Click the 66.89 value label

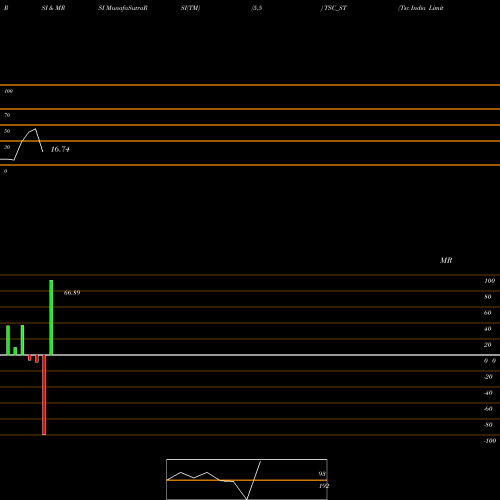click(x=72, y=293)
